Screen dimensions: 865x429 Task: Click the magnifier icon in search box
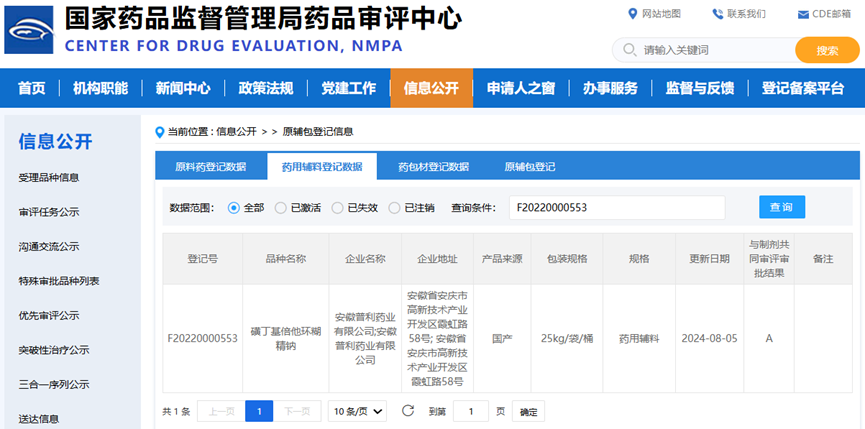[x=630, y=50]
